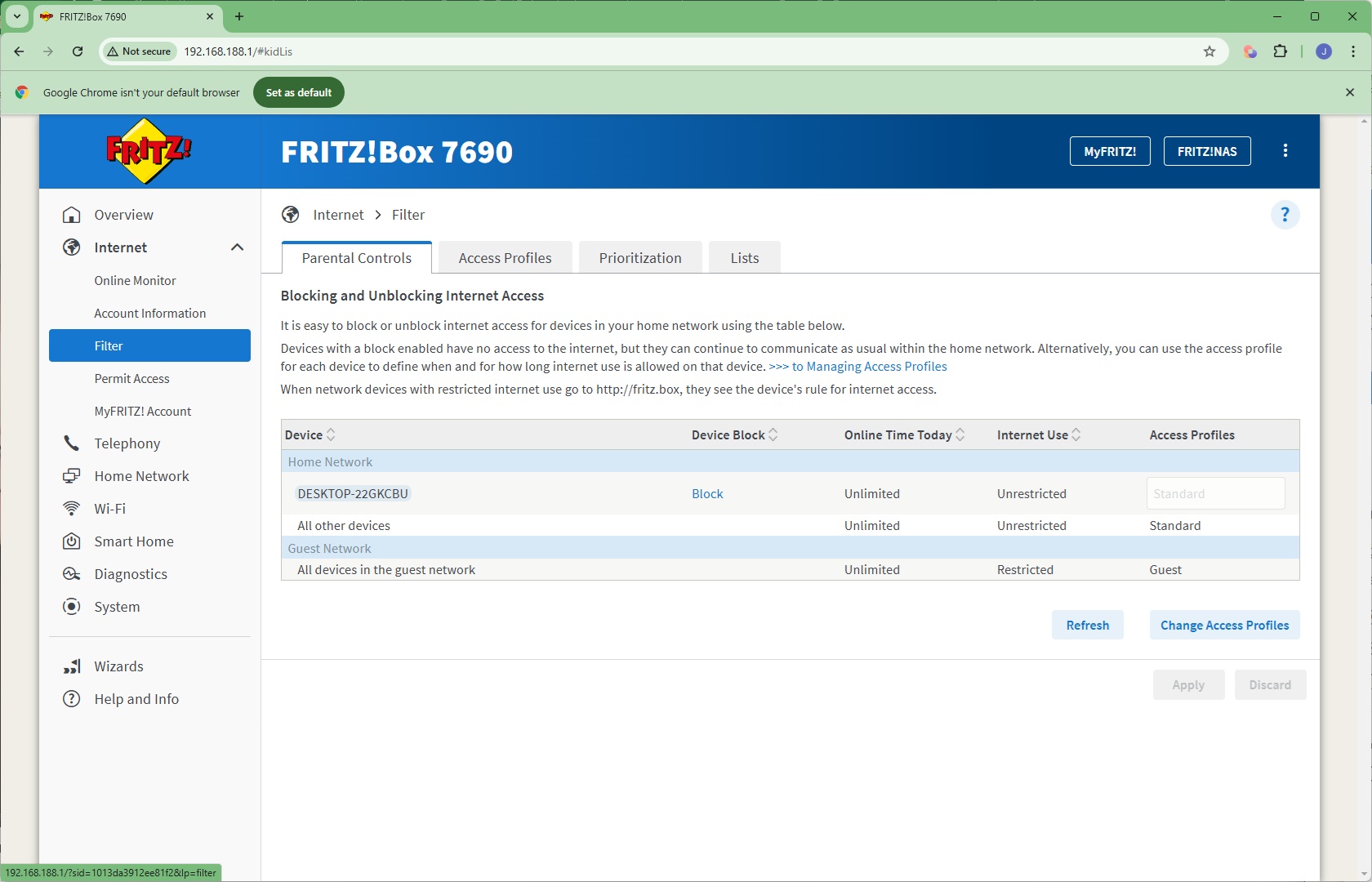Screen dimensions: 1372x882
Task: Open the access profile dropdown for DESKTOP-22GKCBU
Action: (x=1215, y=493)
